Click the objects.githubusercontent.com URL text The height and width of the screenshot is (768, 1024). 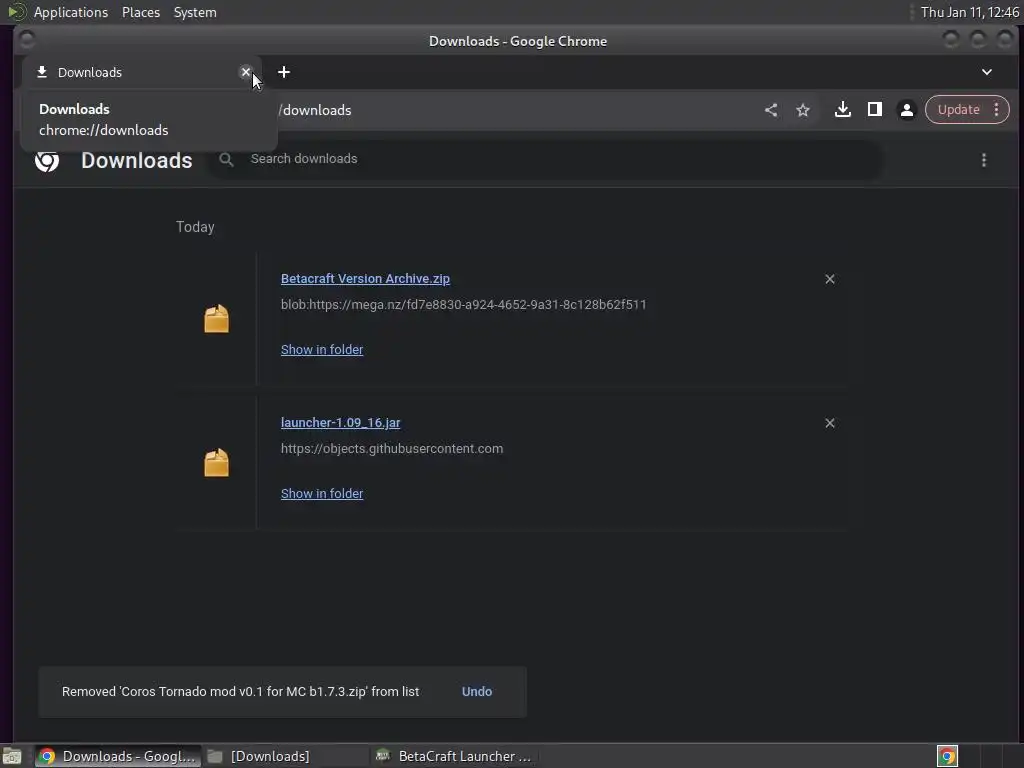pyautogui.click(x=392, y=449)
